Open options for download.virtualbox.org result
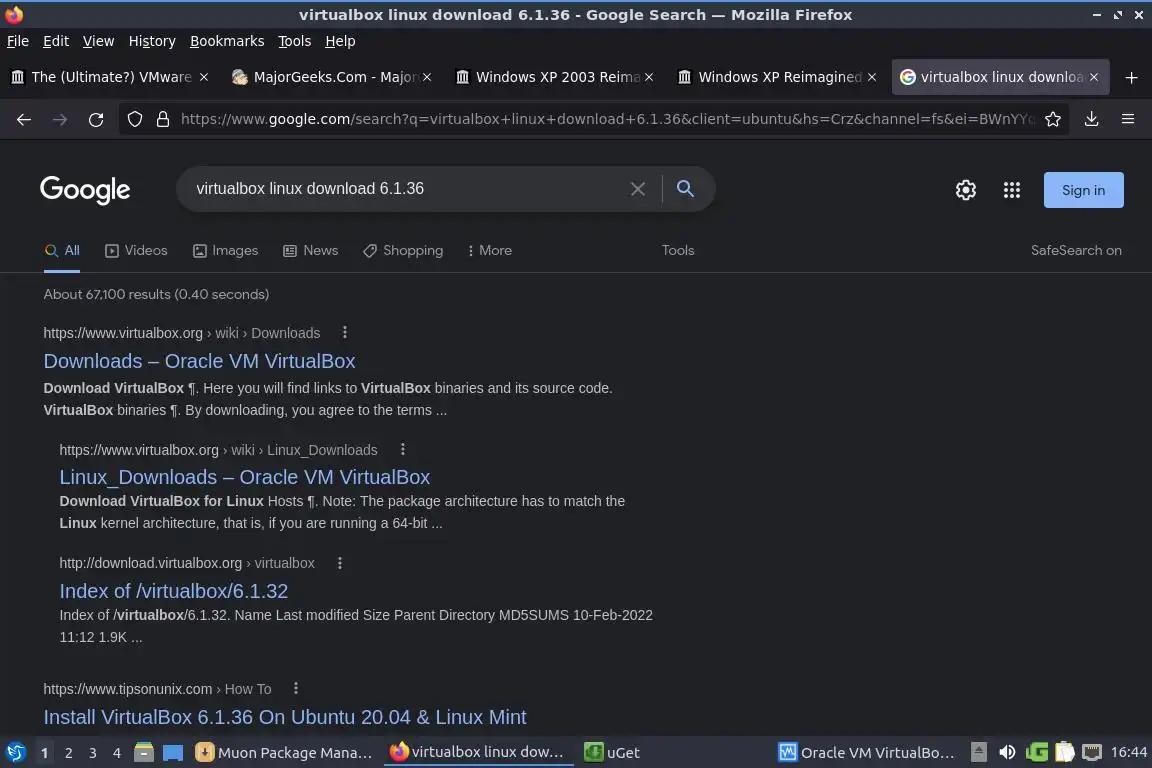The height and width of the screenshot is (768, 1152). (x=339, y=563)
